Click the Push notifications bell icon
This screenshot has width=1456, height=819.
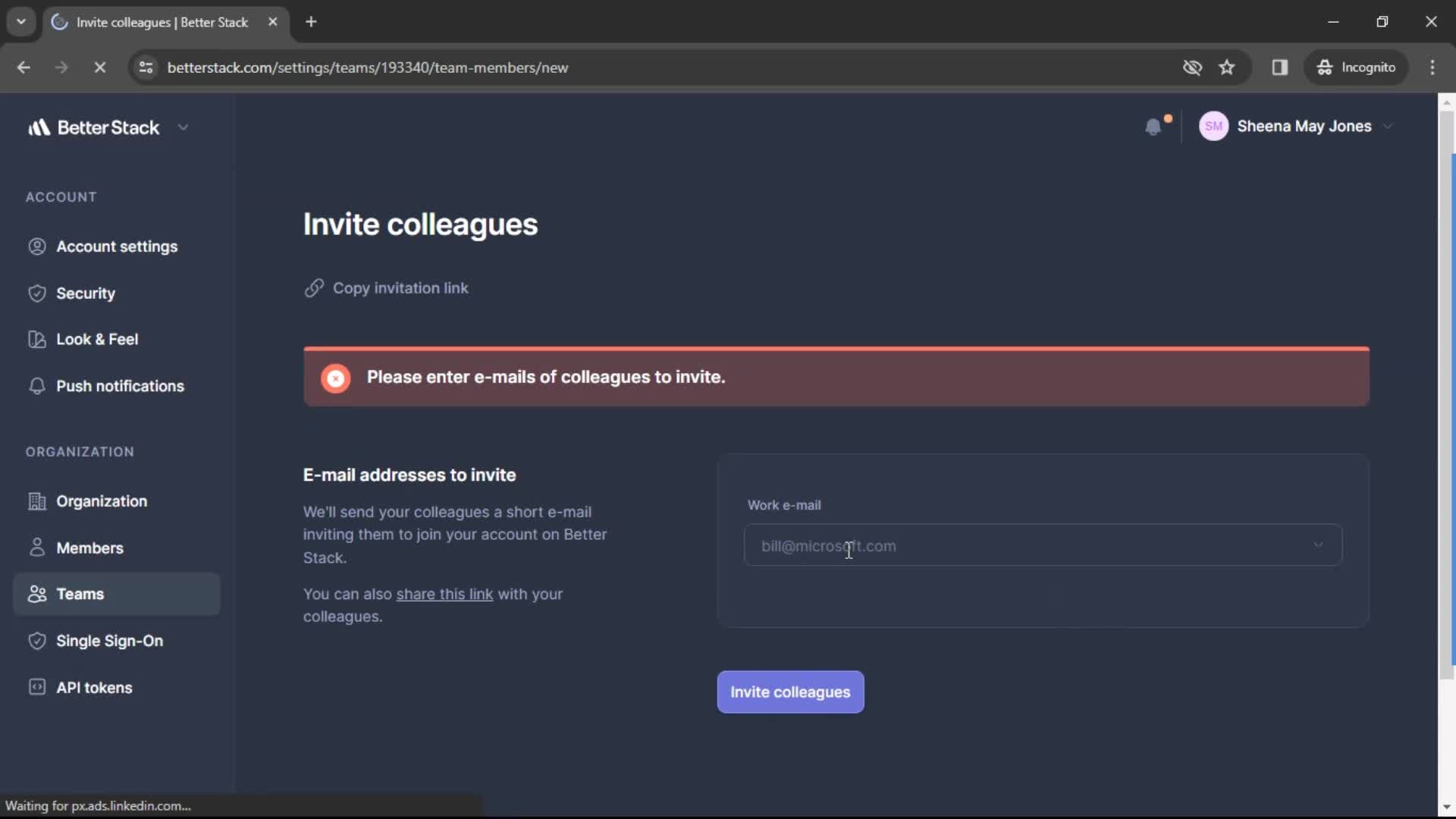coord(36,386)
